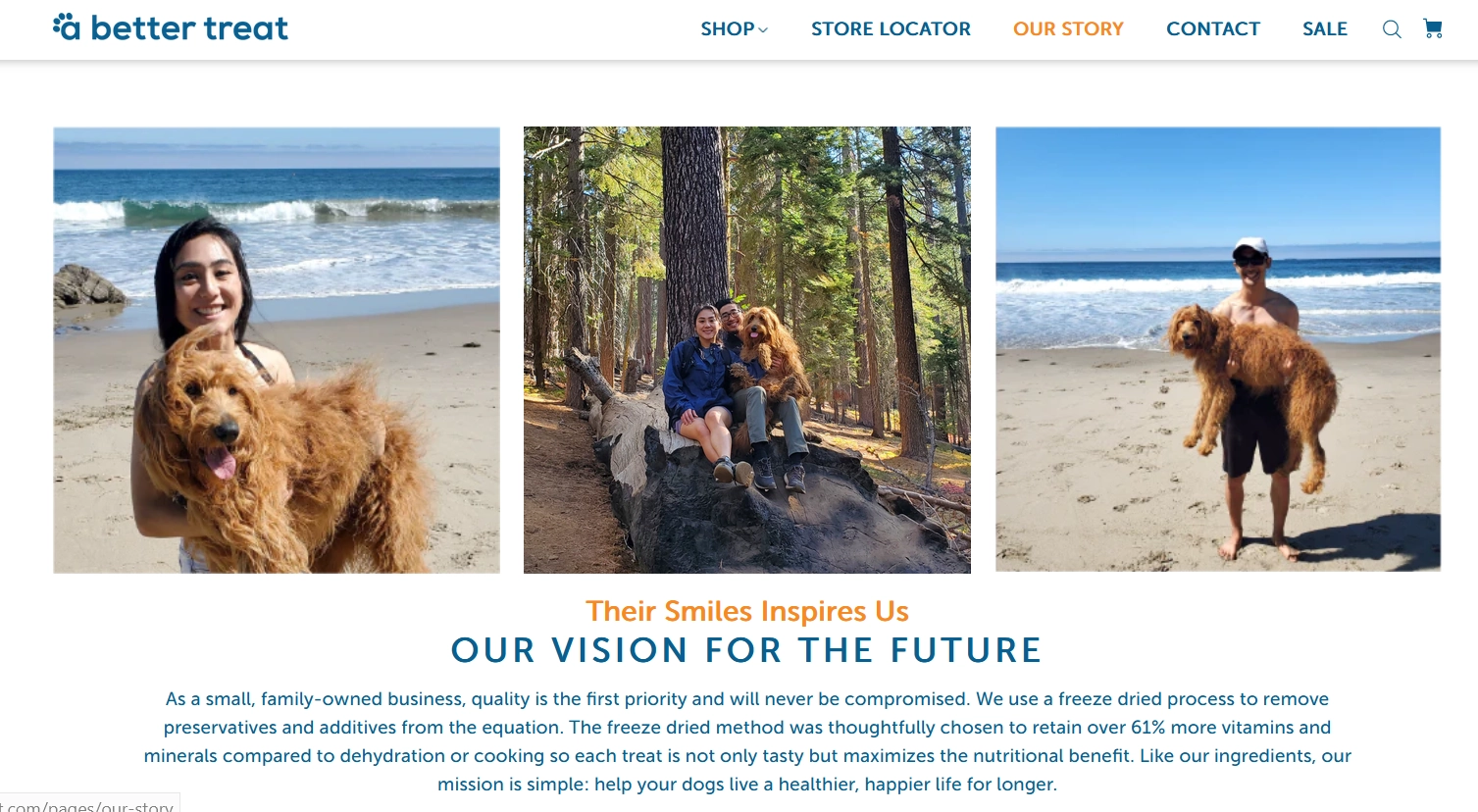Click the couple on log forest photo
The image size is (1478, 812).
coord(747,350)
